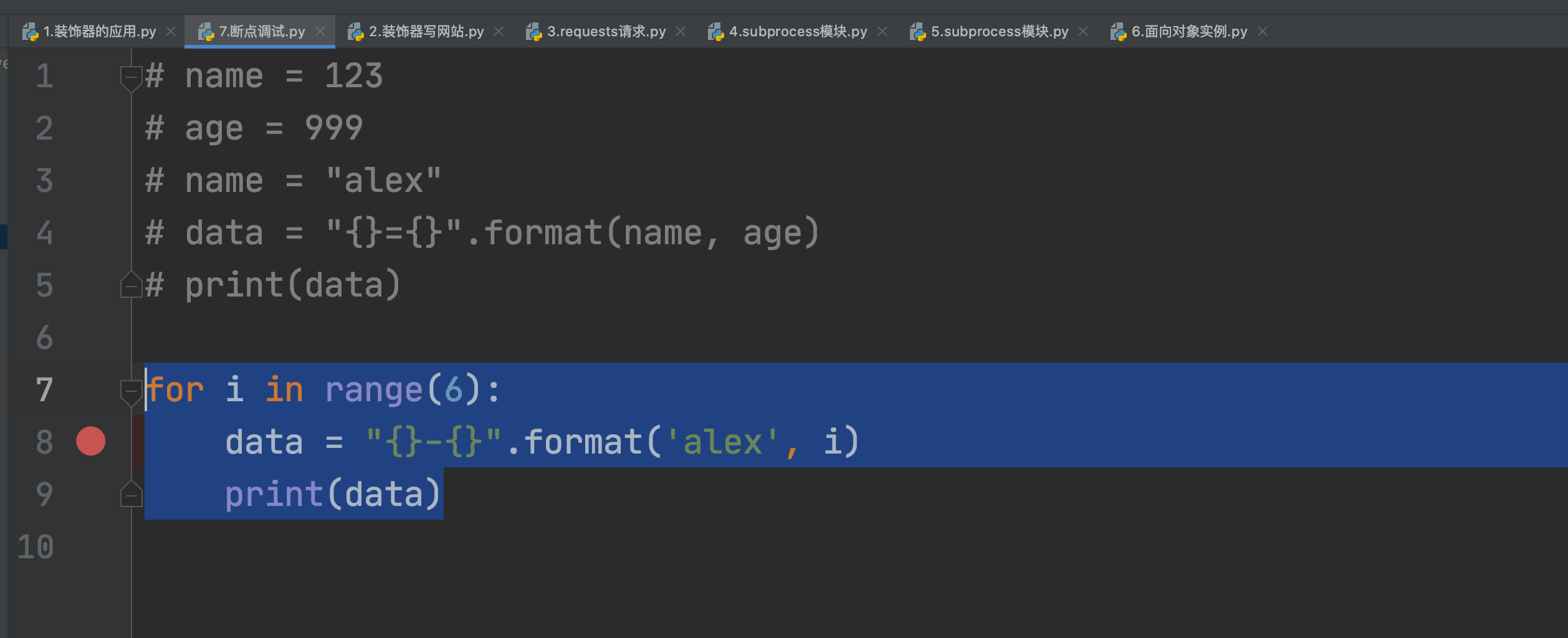The width and height of the screenshot is (1568, 638).
Task: Close the 3.requests请求.py tab
Action: pos(681,31)
